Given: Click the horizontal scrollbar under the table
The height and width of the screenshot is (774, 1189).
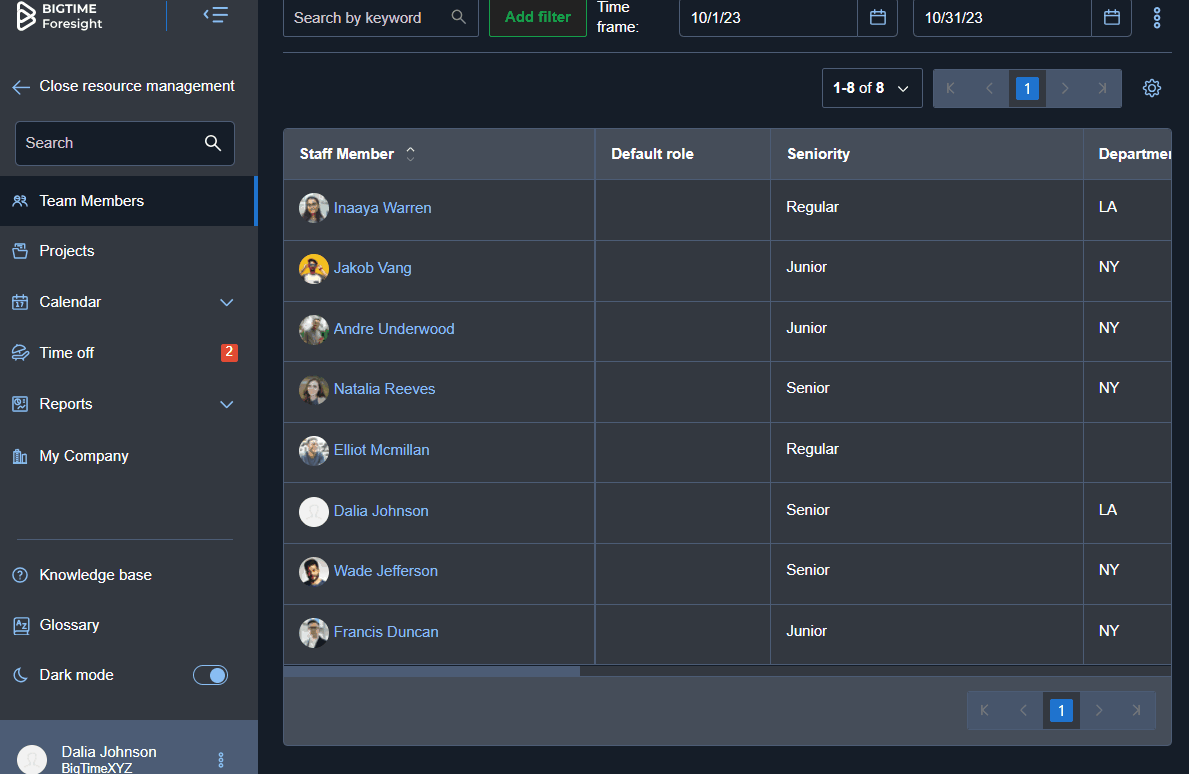Looking at the screenshot, I should coord(431,671).
